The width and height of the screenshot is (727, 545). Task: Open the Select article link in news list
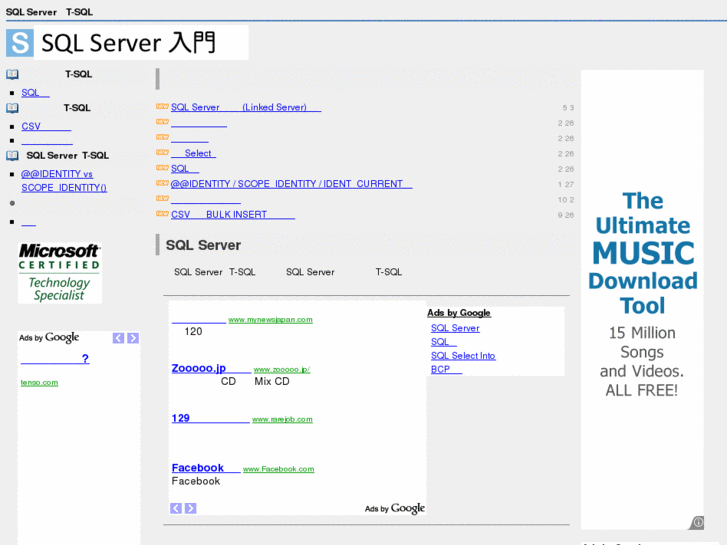point(193,153)
